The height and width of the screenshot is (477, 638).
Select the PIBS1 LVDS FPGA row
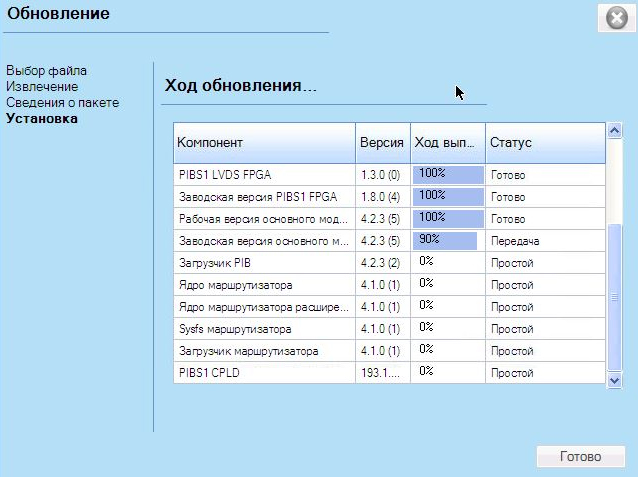point(264,174)
